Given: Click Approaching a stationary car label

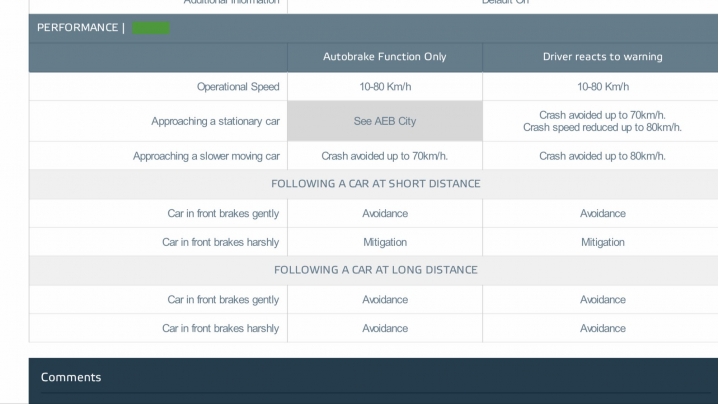Looking at the screenshot, I should (x=215, y=121).
